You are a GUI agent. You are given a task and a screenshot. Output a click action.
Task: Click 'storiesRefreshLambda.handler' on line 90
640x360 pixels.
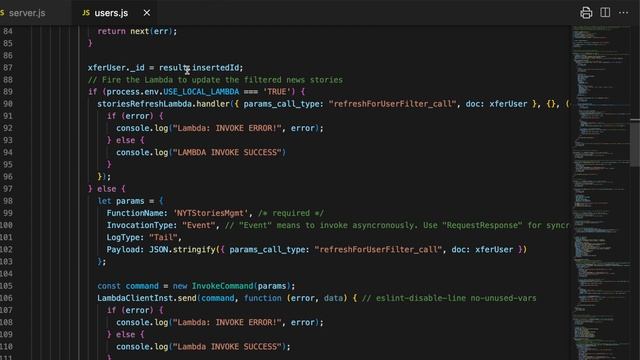click(x=163, y=104)
